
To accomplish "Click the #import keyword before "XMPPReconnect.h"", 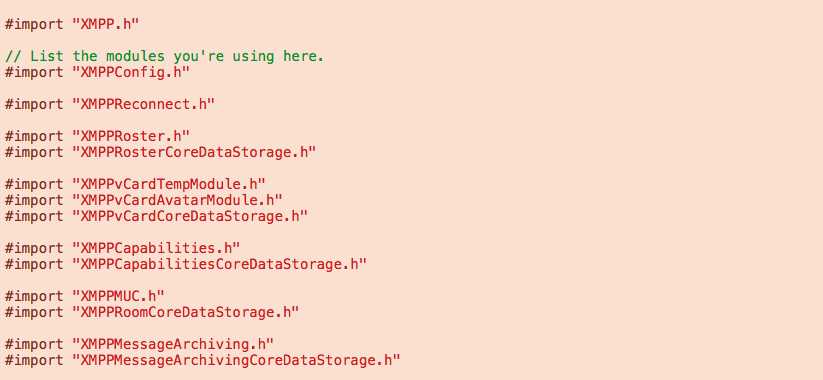I will coord(34,104).
